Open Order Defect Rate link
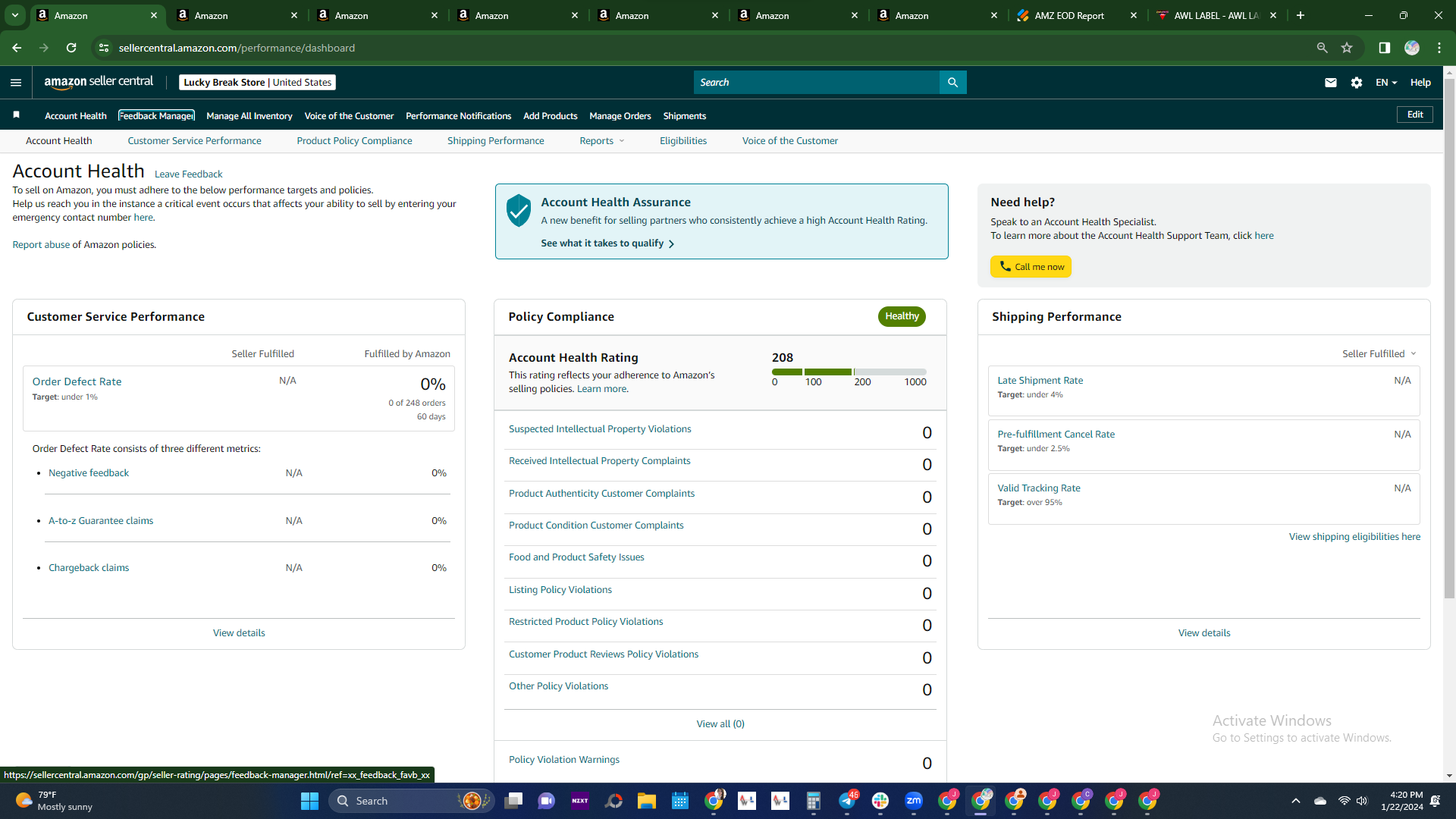The image size is (1456, 819). pos(77,381)
